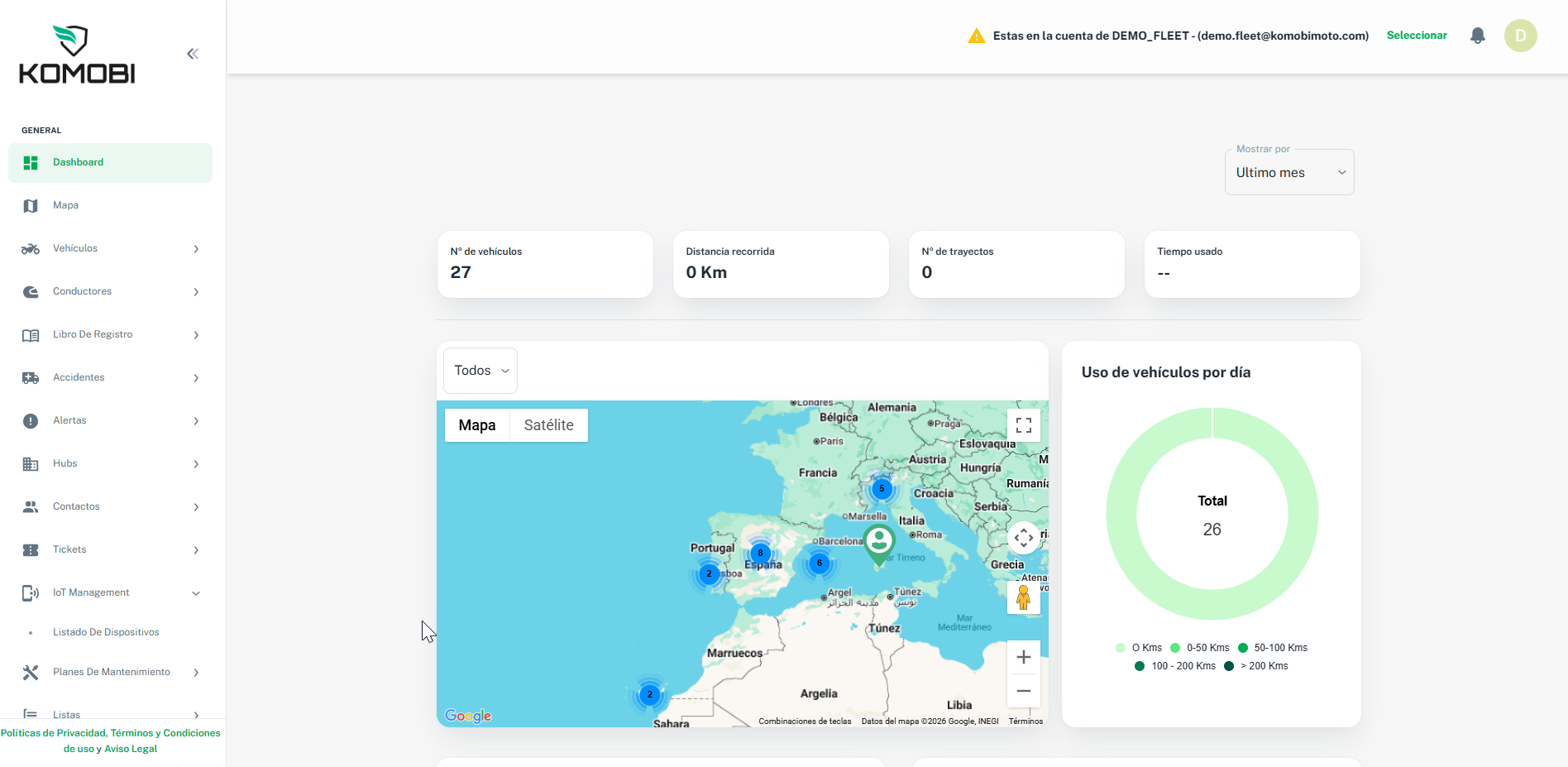This screenshot has height=767, width=1568.
Task: Toggle the 50-100 Kms legend item
Action: tap(1273, 648)
